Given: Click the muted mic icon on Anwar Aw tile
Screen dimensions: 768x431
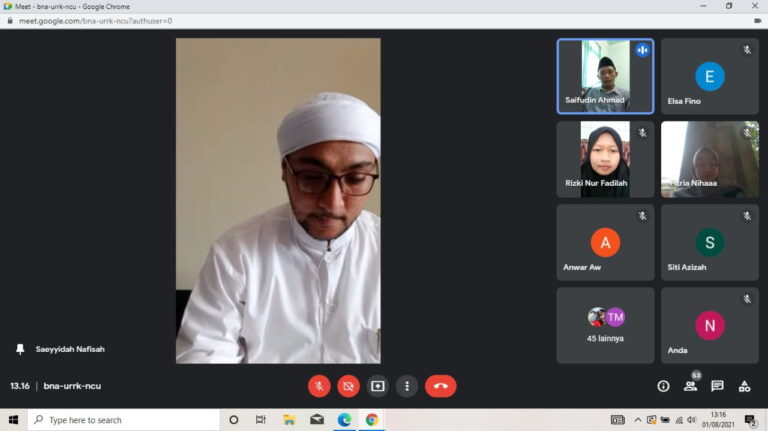Looking at the screenshot, I should [642, 216].
